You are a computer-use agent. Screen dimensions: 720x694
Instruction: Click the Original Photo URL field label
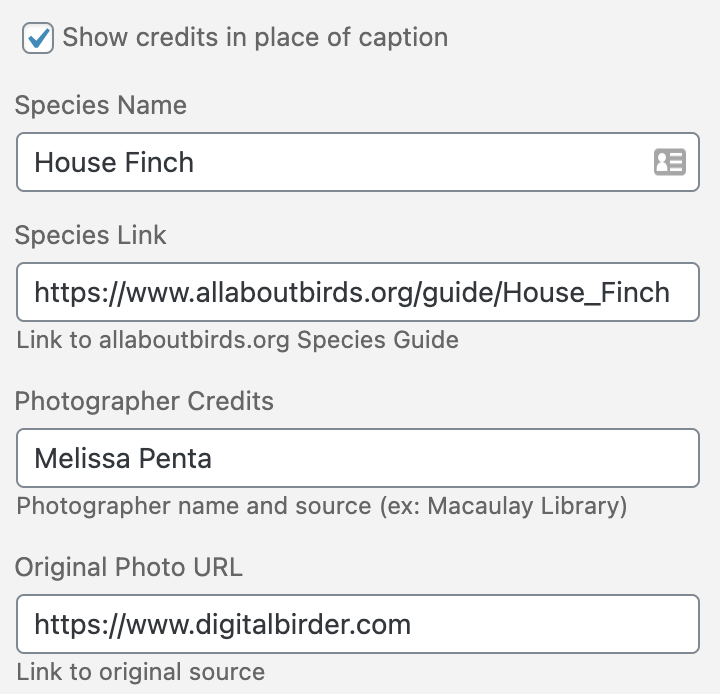(128, 567)
